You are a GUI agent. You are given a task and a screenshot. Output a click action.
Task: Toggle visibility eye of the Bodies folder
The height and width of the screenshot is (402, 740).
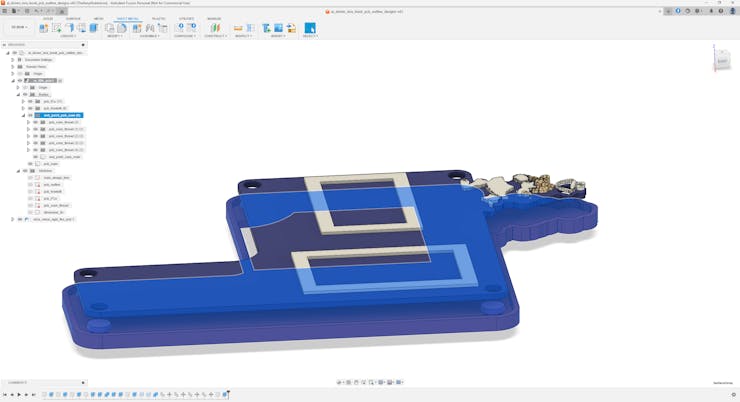[24, 94]
